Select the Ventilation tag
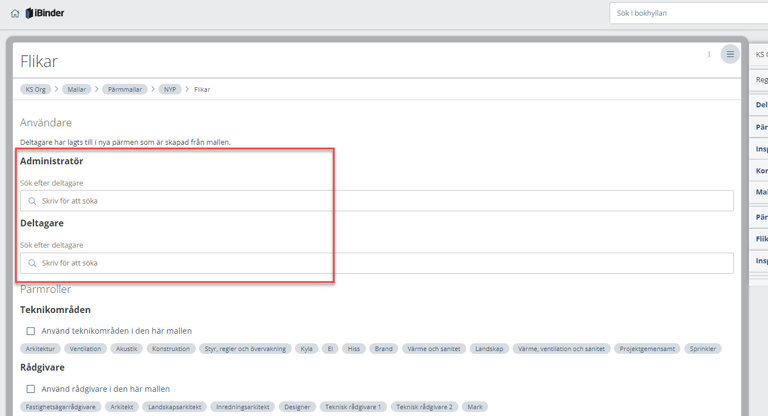Screen dimensions: 768x416 point(87,349)
